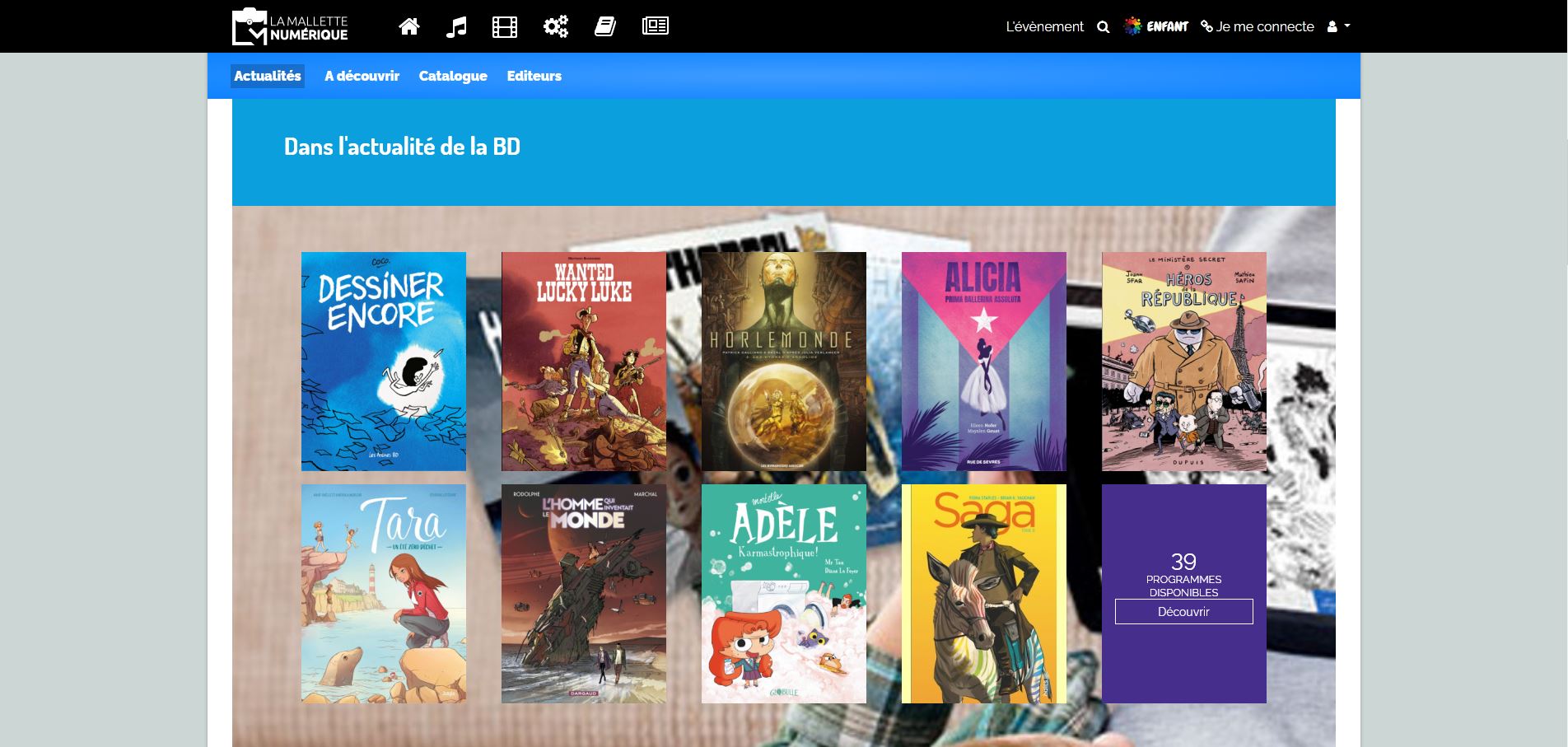The height and width of the screenshot is (747, 1568).
Task: Select the Actualités tab
Action: point(268,76)
